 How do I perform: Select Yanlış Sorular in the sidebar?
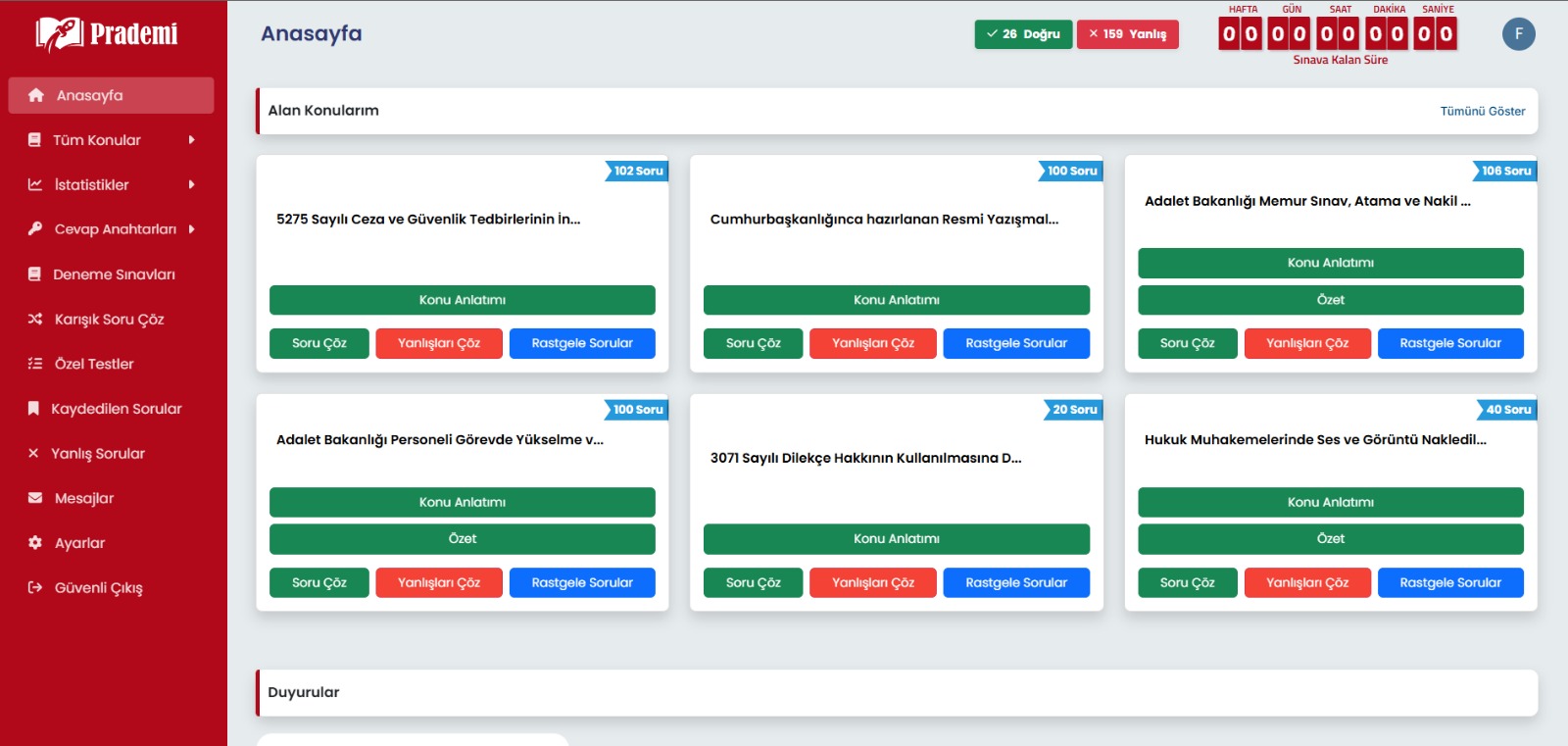click(x=98, y=454)
